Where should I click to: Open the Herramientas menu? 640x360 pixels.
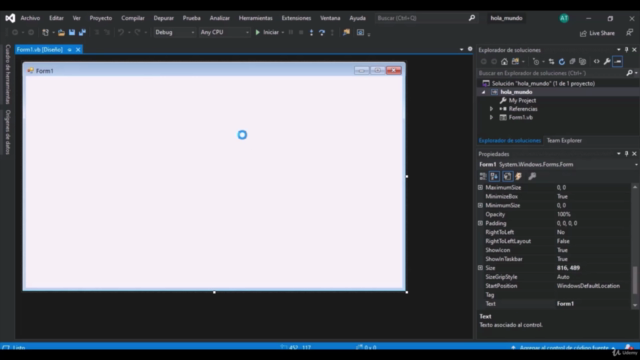tap(256, 18)
